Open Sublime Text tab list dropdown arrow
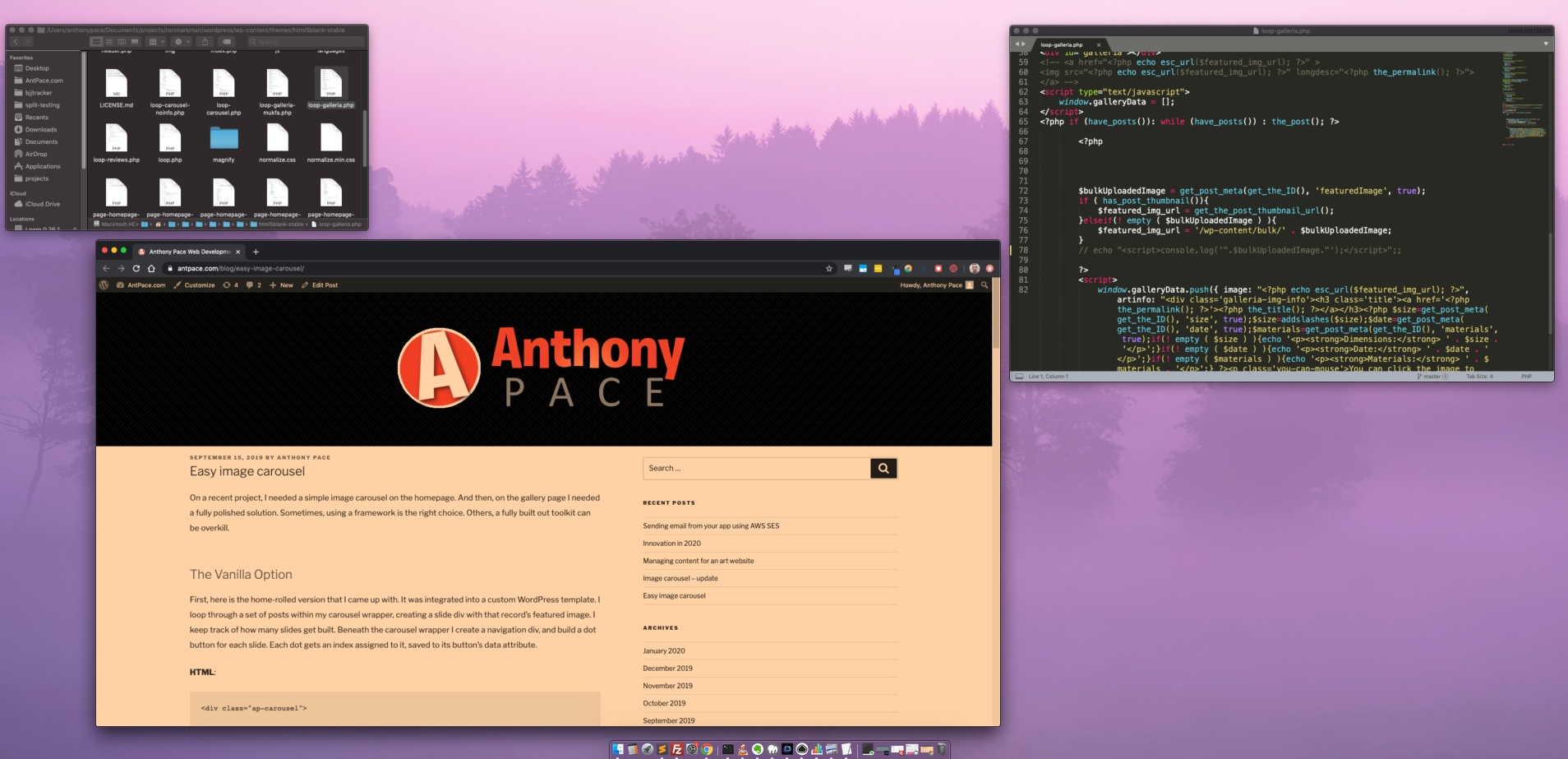The image size is (1568, 759). coord(1546,44)
